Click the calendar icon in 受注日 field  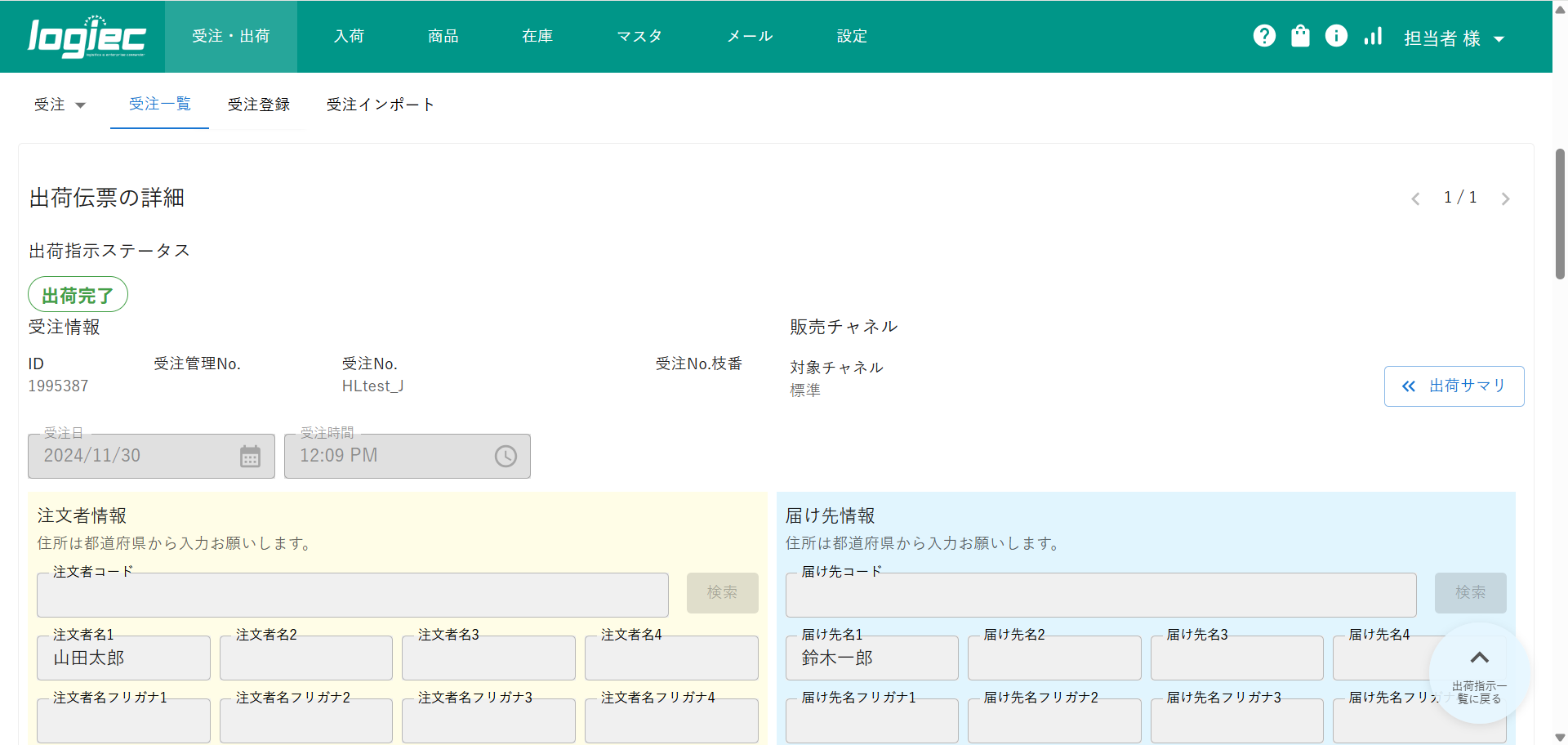250,457
